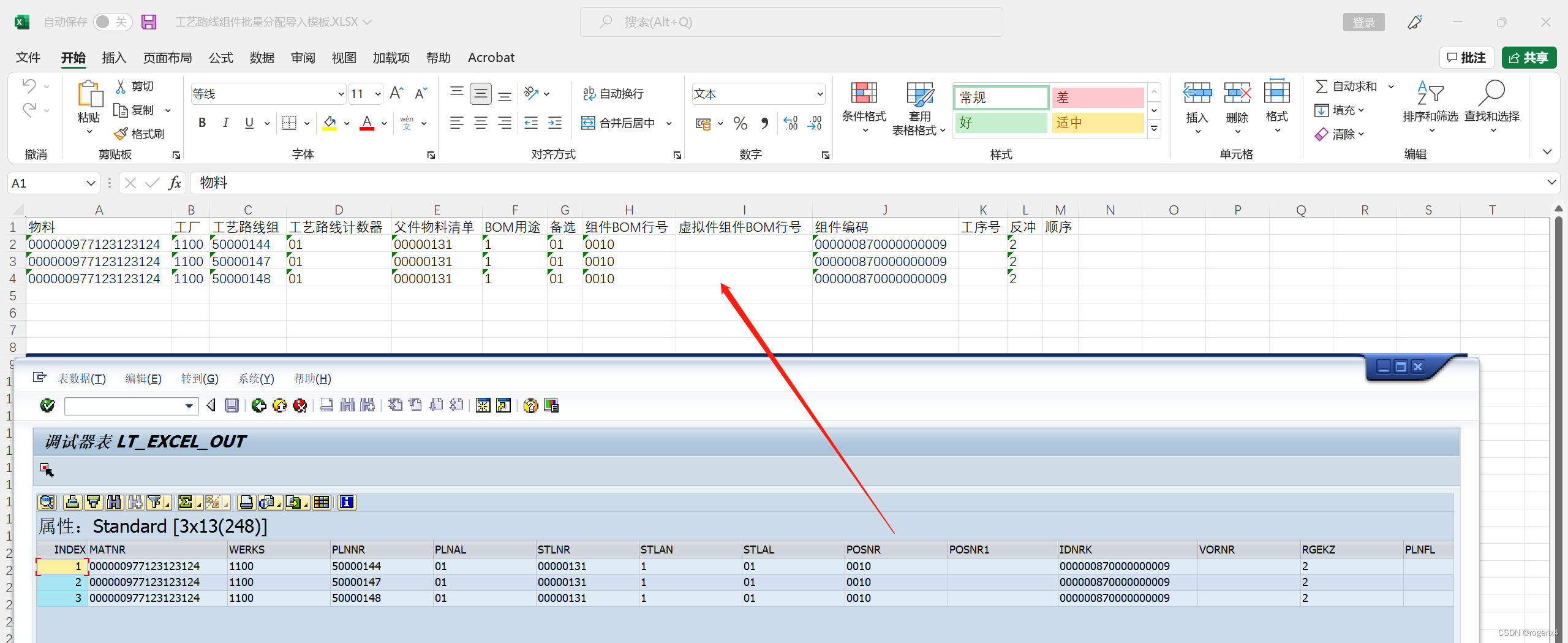Open the font size dropdown
The height and width of the screenshot is (643, 1568).
click(x=377, y=94)
